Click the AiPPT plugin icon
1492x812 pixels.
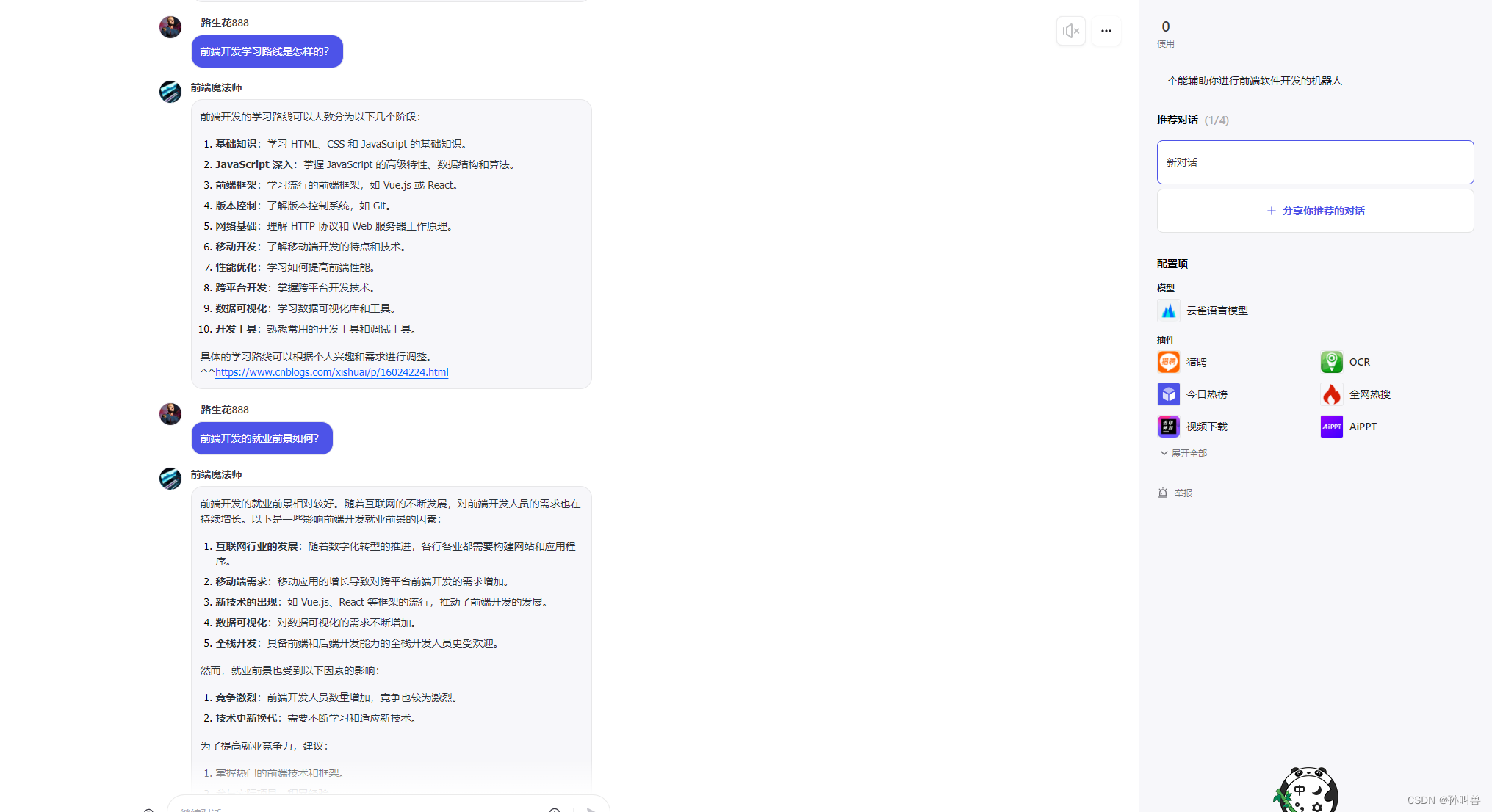pyautogui.click(x=1331, y=427)
